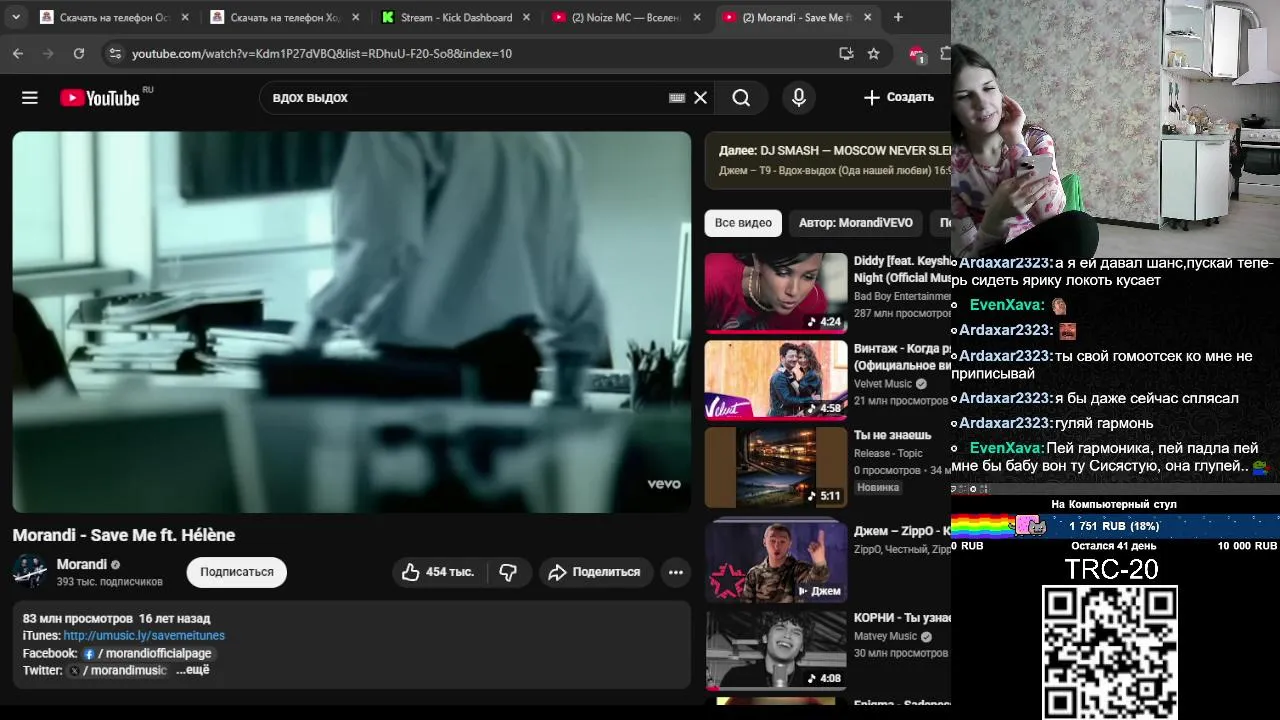This screenshot has height=720, width=1280.
Task: Open the YouTube hamburger guide menu
Action: coord(30,97)
